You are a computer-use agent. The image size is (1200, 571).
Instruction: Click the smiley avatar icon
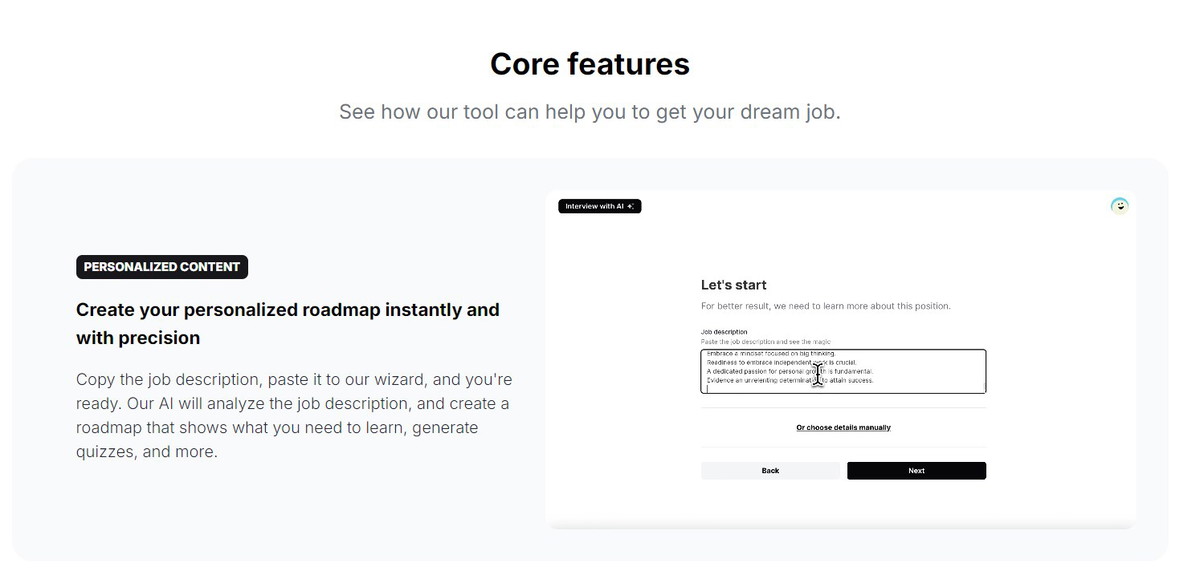(1120, 206)
